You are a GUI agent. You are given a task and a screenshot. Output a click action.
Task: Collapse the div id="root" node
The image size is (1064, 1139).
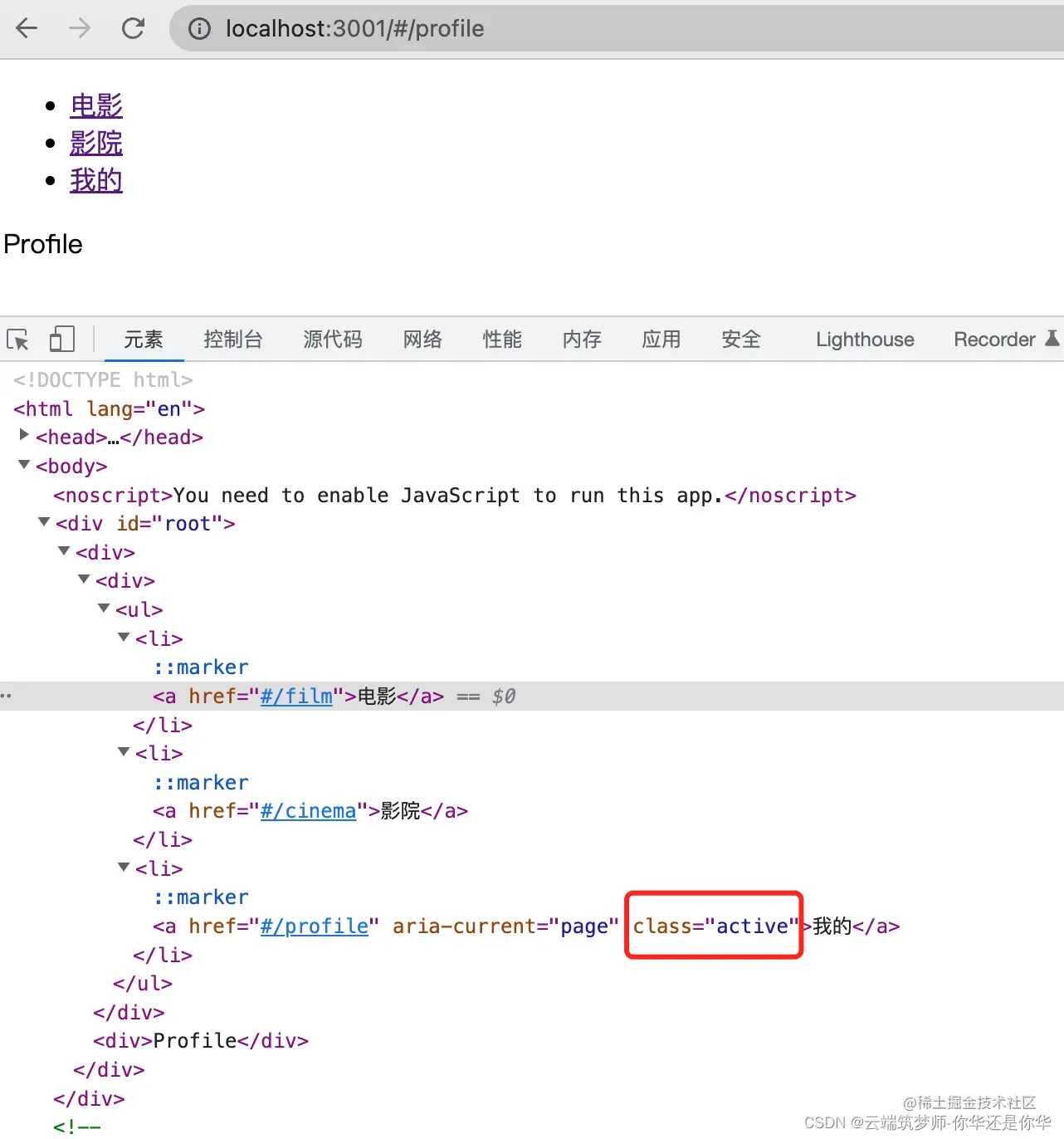pos(44,522)
